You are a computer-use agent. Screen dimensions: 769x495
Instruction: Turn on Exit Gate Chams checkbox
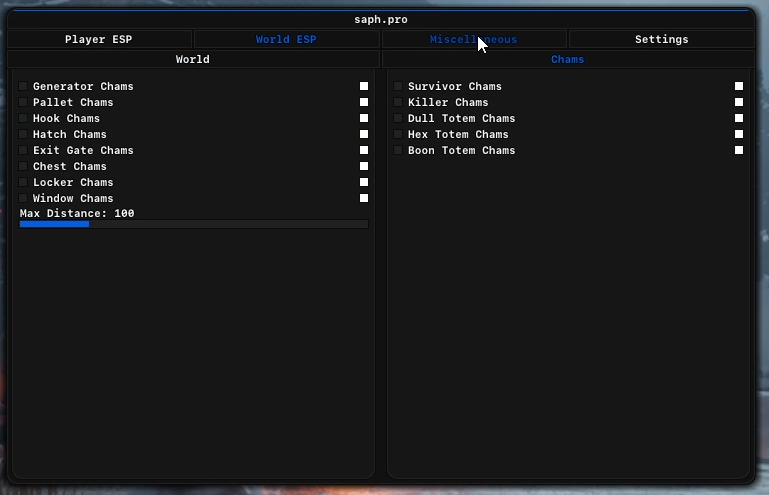click(x=23, y=150)
